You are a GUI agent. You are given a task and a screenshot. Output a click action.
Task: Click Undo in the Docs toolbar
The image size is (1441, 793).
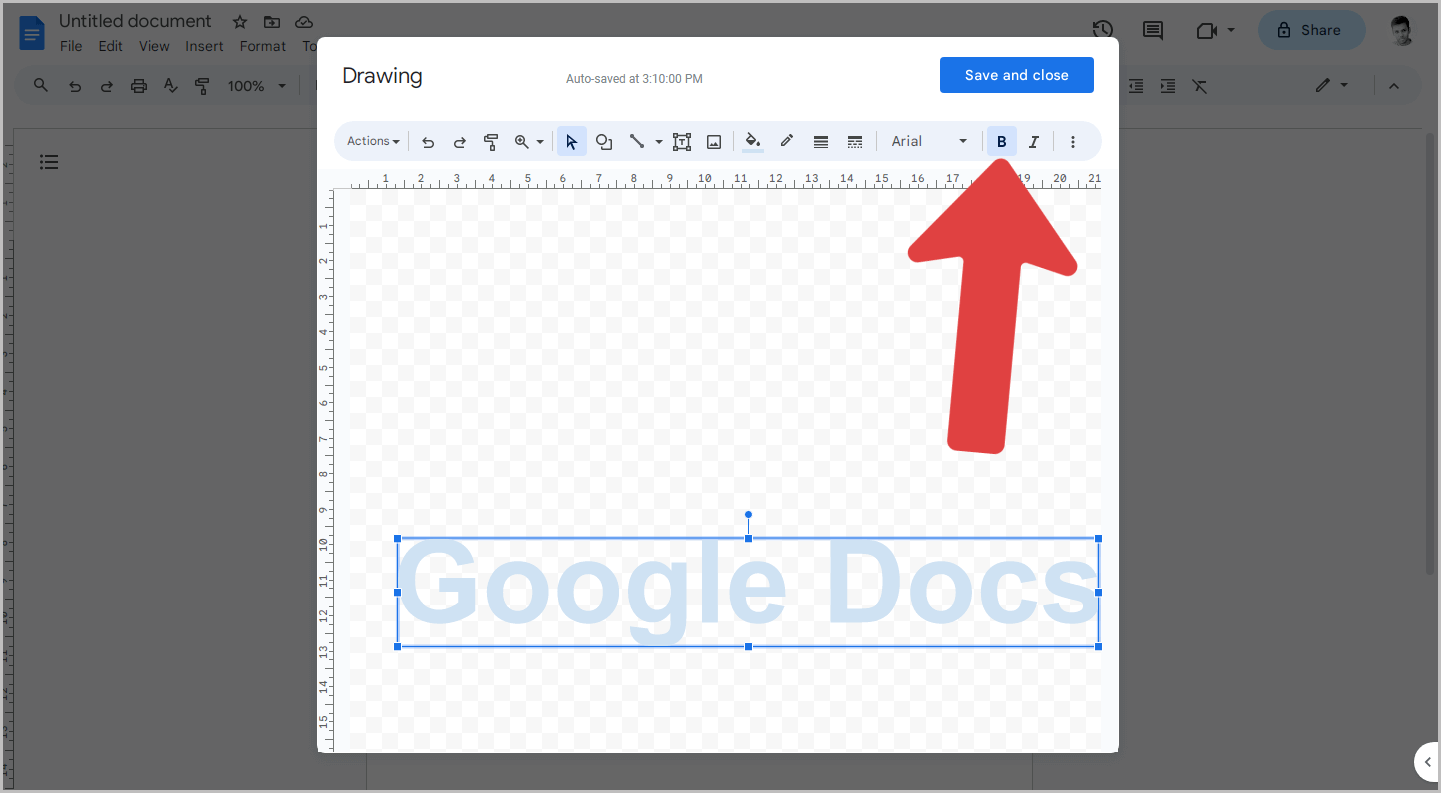click(75, 86)
